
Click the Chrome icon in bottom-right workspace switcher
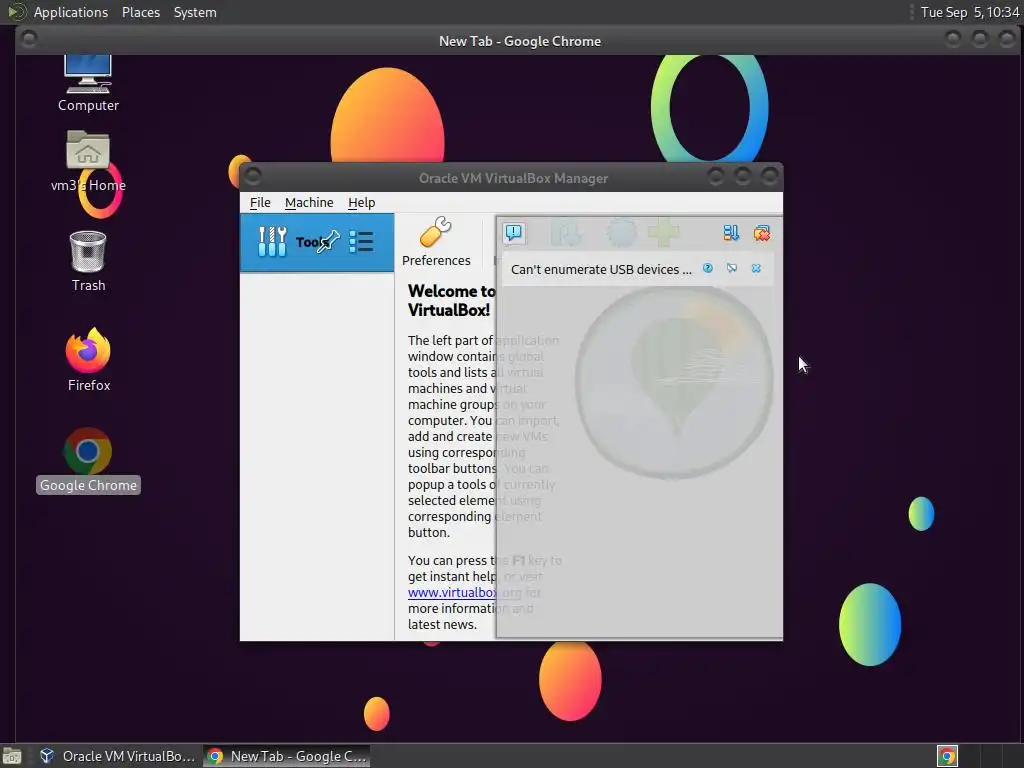click(x=948, y=756)
